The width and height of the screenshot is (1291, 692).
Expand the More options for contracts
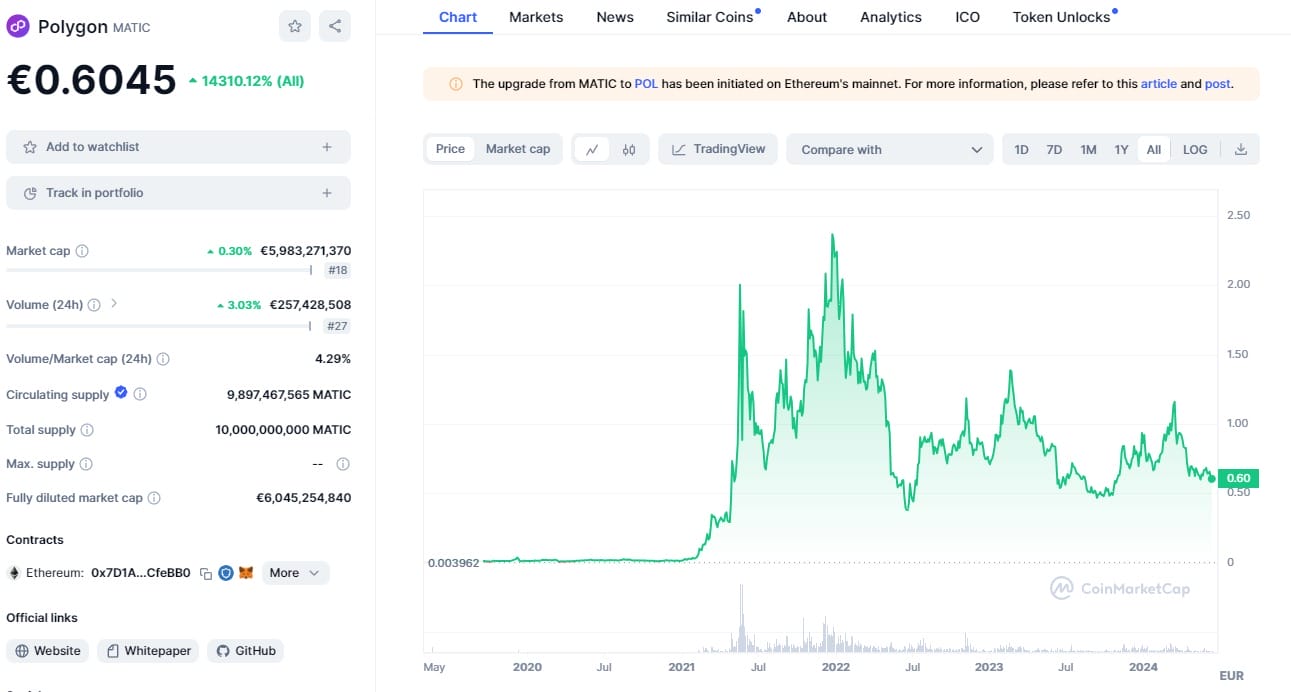tap(295, 572)
